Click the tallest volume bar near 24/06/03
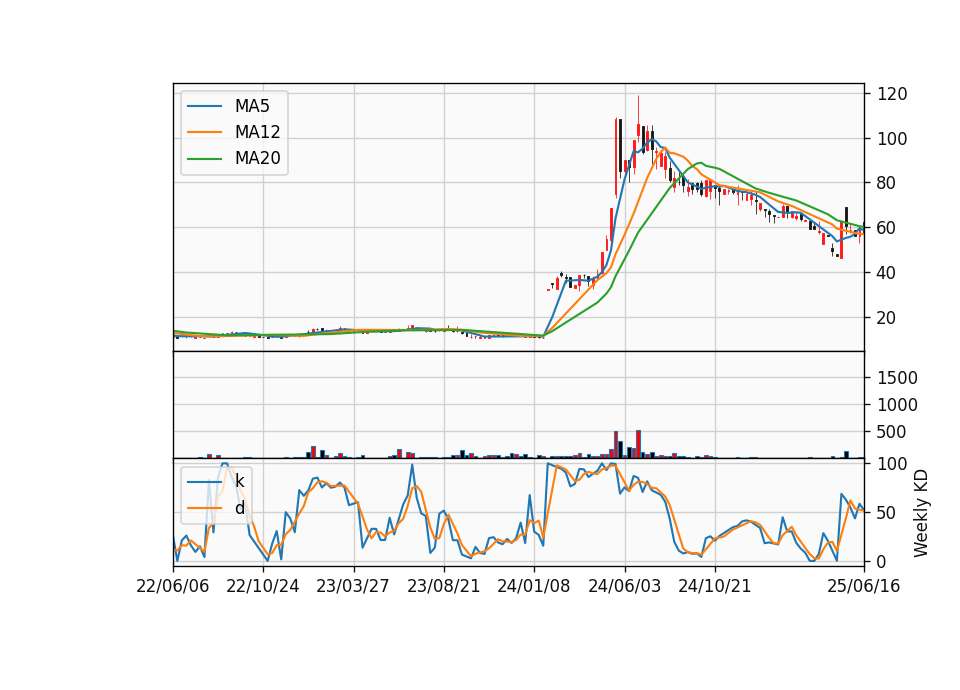 point(639,444)
